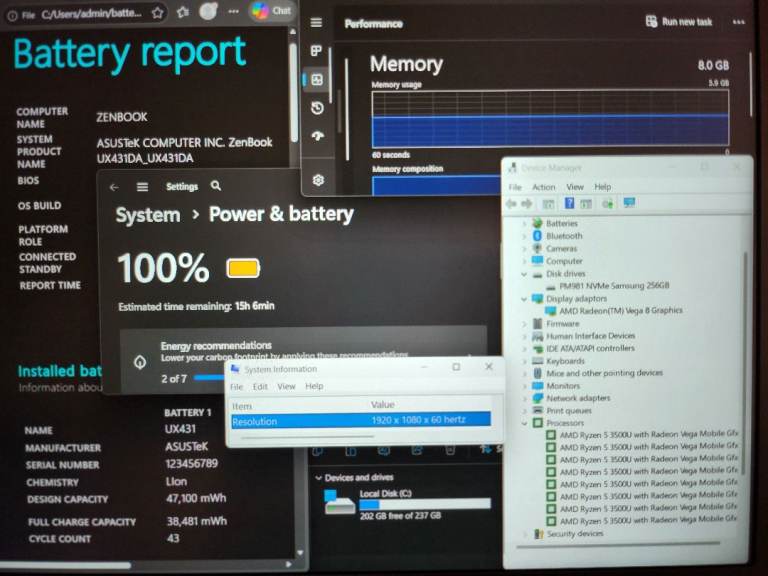768x576 pixels.
Task: Click Device Manager vertical scrollbar
Action: (x=745, y=362)
